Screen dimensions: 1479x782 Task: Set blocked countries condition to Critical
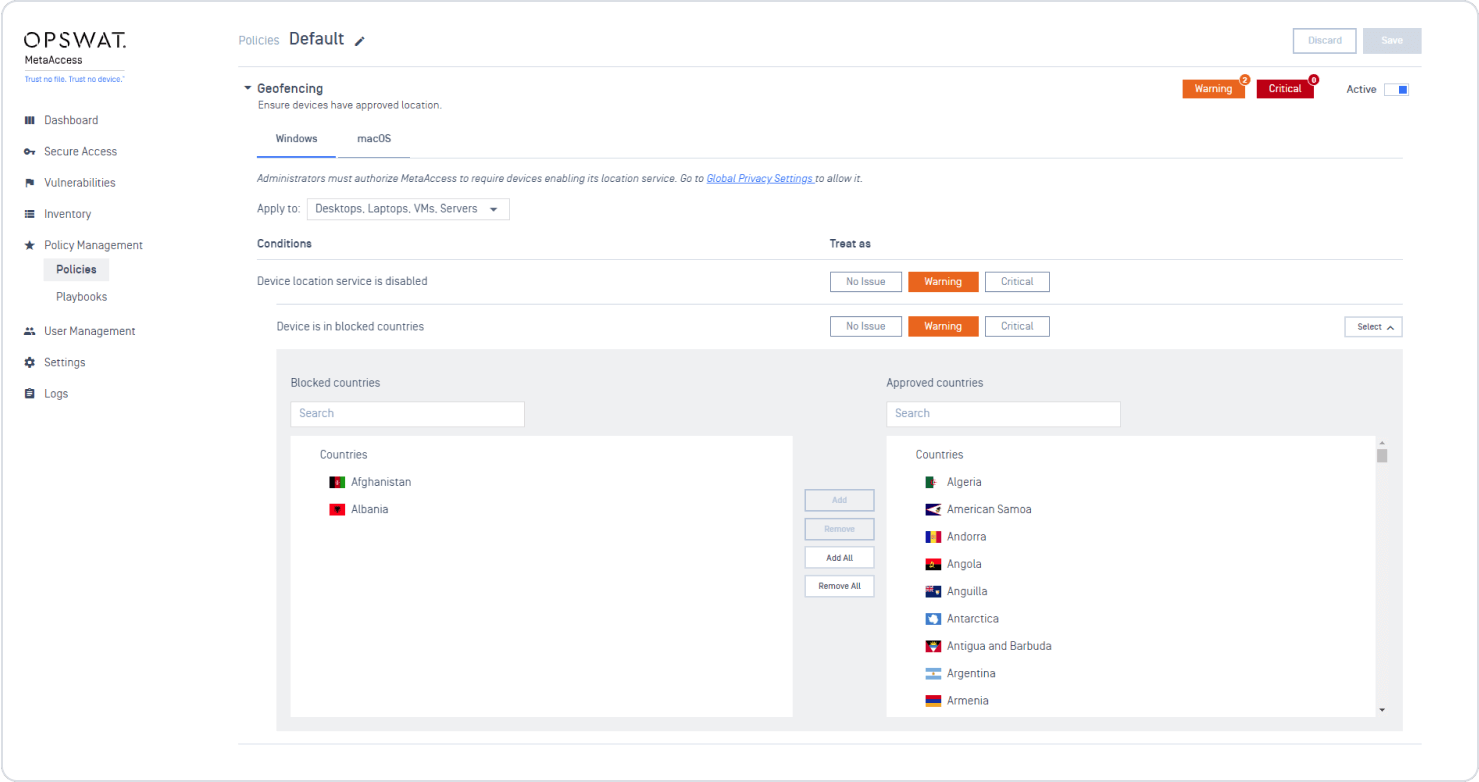1017,327
